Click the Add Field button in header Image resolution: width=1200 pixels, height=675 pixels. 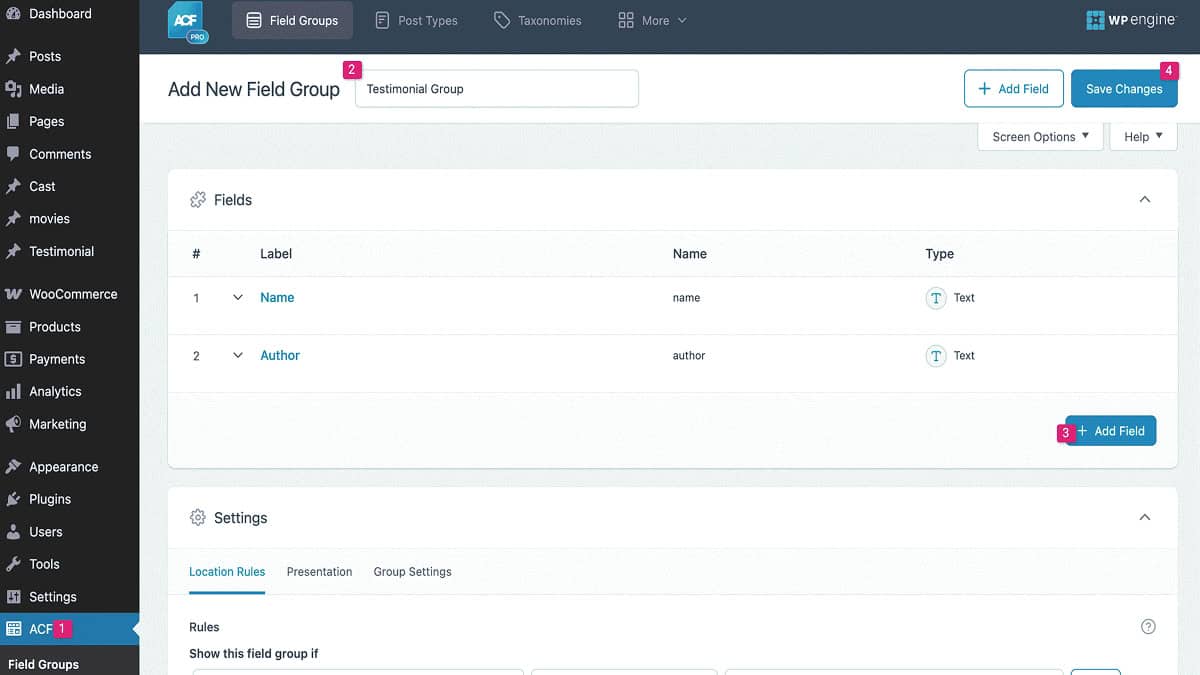click(x=1012, y=89)
